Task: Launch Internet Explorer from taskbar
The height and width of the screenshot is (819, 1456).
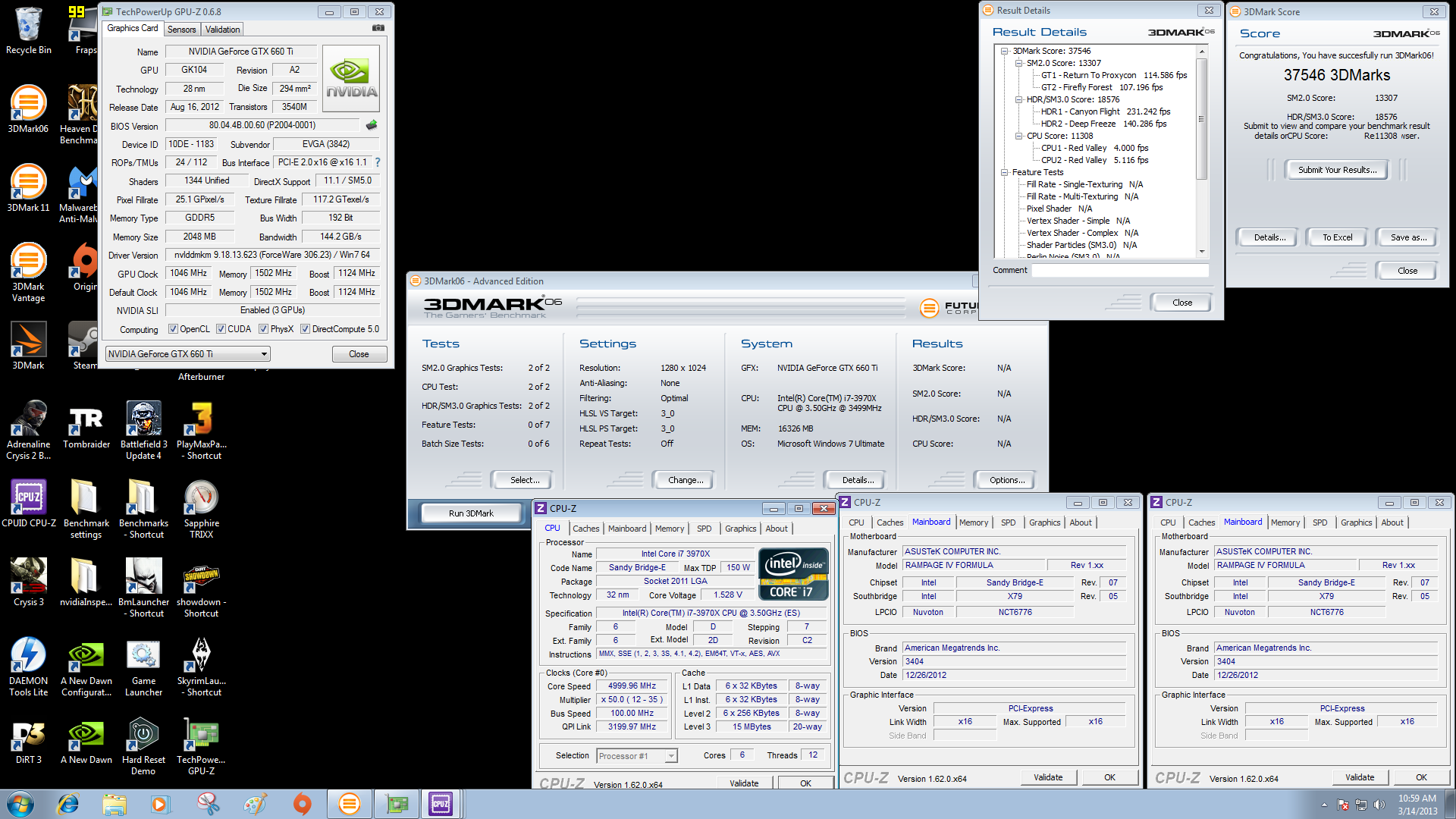Action: 68,804
